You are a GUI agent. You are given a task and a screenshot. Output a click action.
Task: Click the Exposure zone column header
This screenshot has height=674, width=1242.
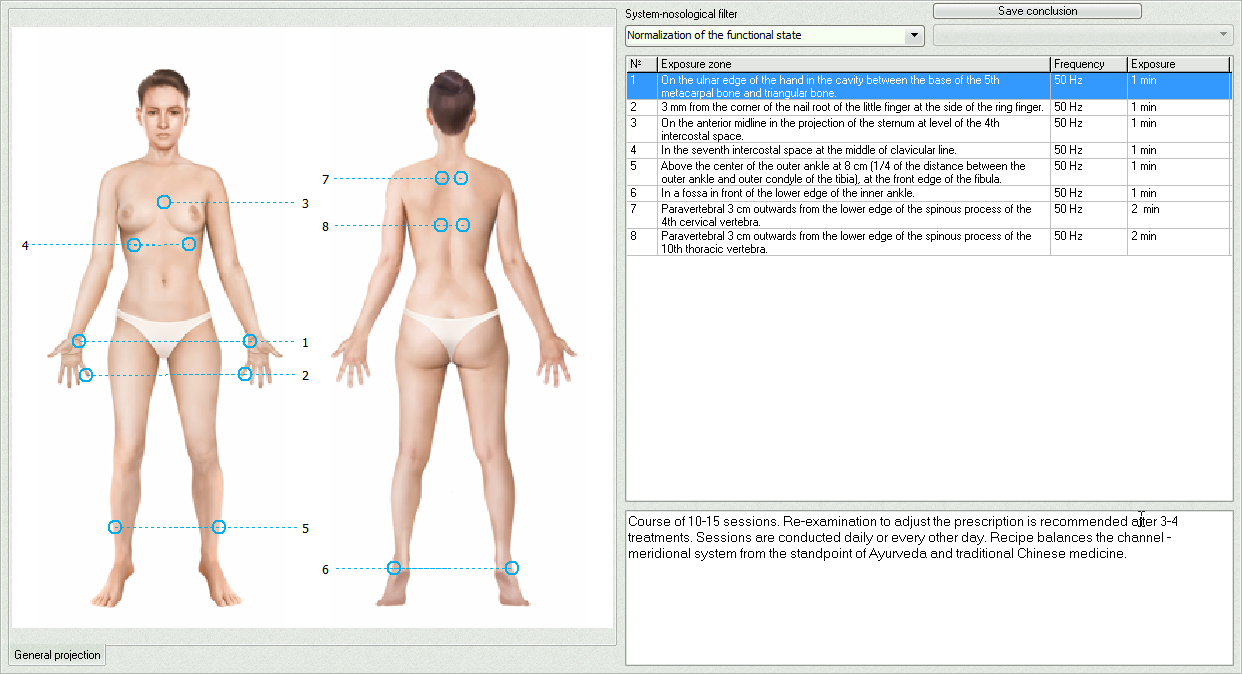(x=853, y=64)
